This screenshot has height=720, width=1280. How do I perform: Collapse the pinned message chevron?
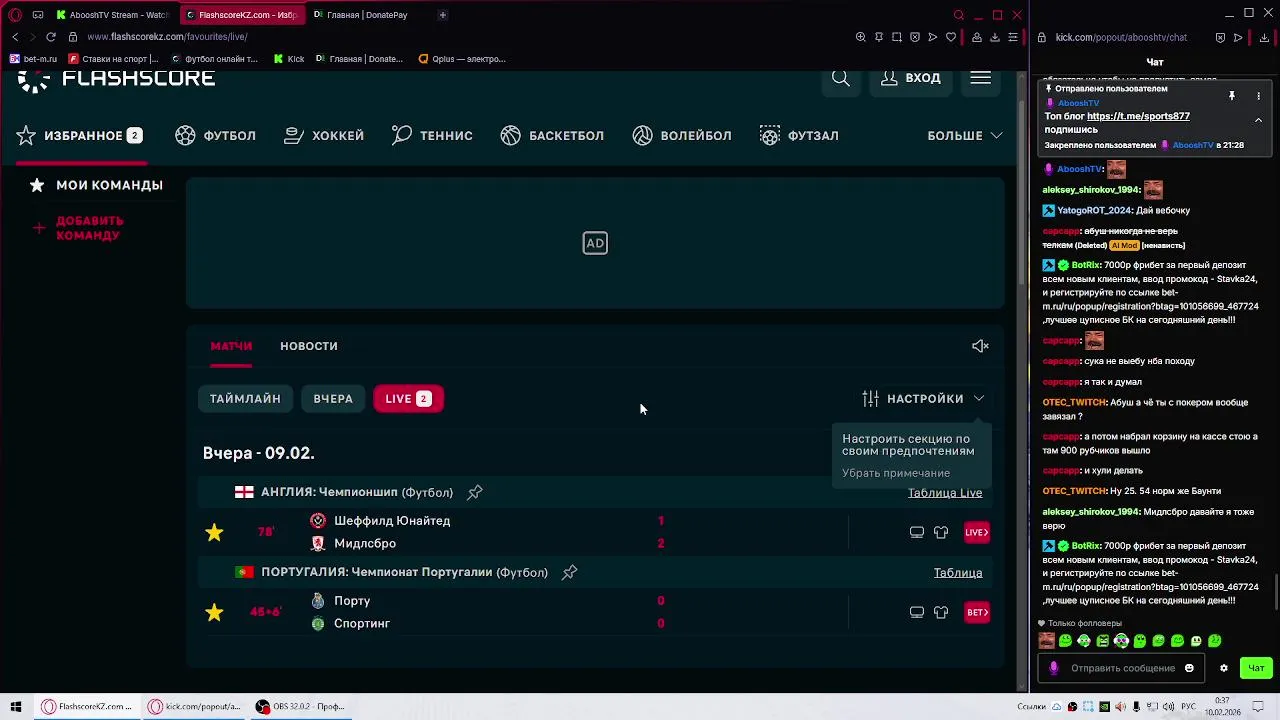1258,120
